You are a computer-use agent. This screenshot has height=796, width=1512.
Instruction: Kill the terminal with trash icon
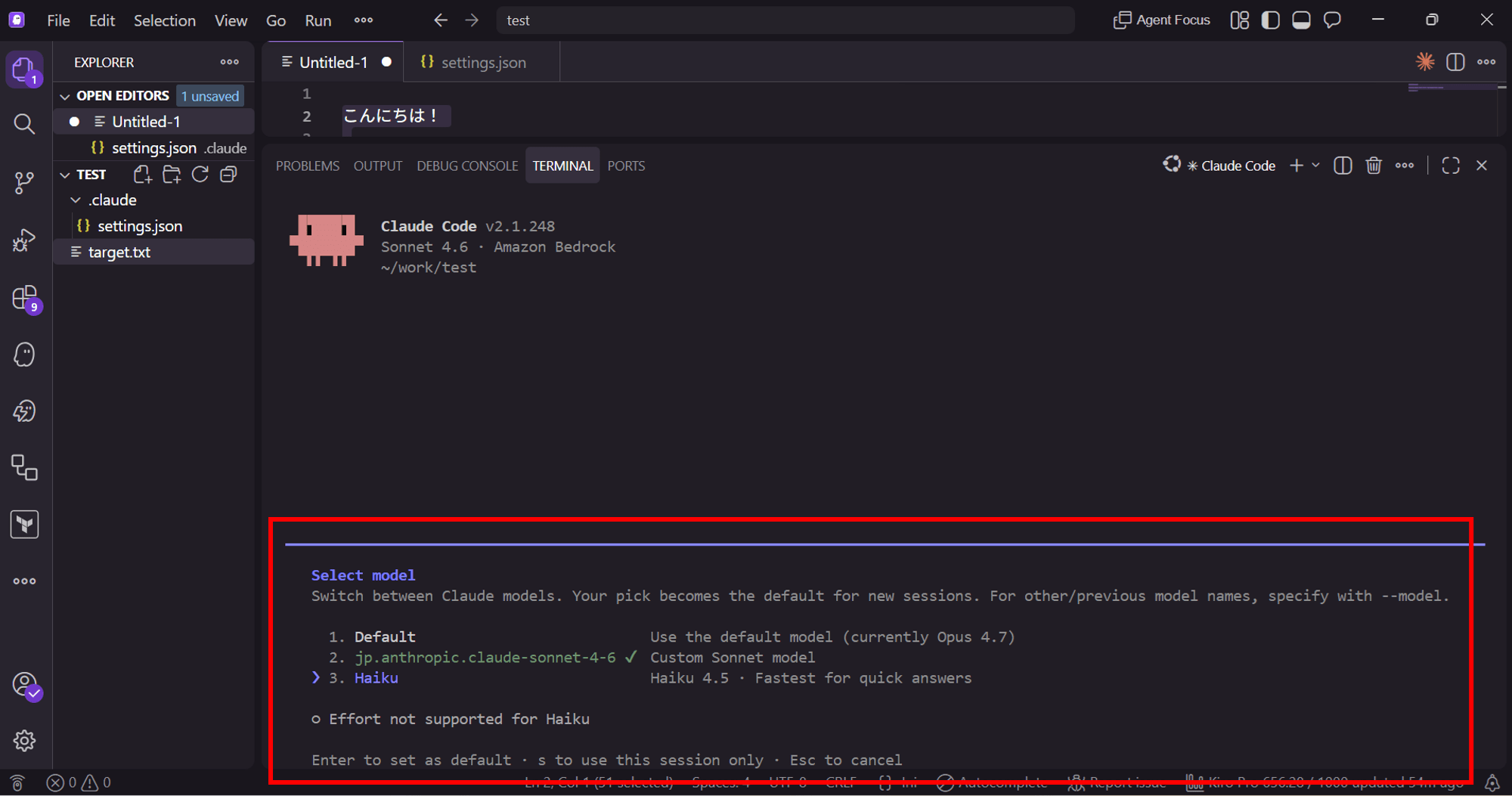pyautogui.click(x=1374, y=166)
